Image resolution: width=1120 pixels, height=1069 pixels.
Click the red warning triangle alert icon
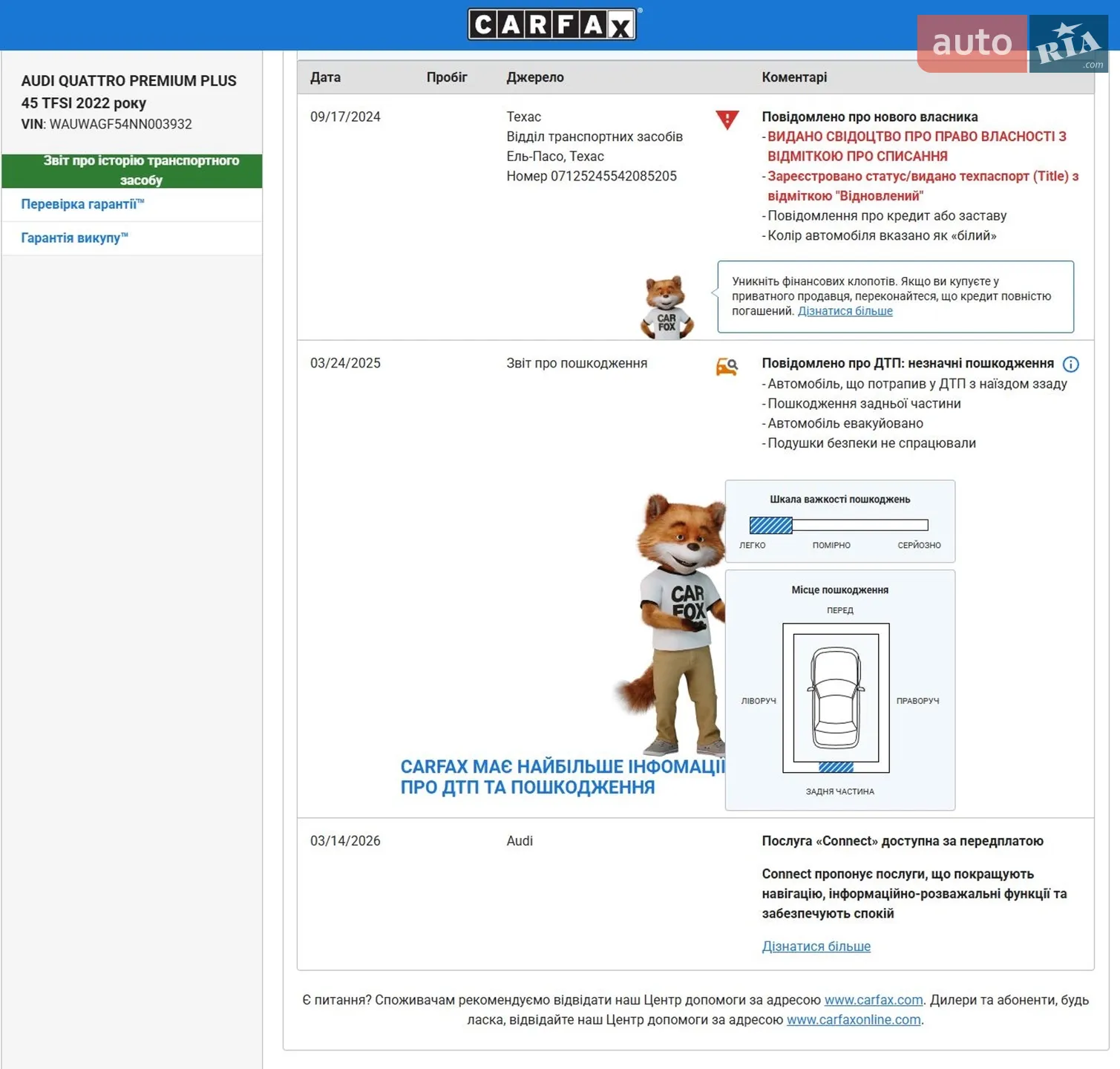pyautogui.click(x=727, y=120)
